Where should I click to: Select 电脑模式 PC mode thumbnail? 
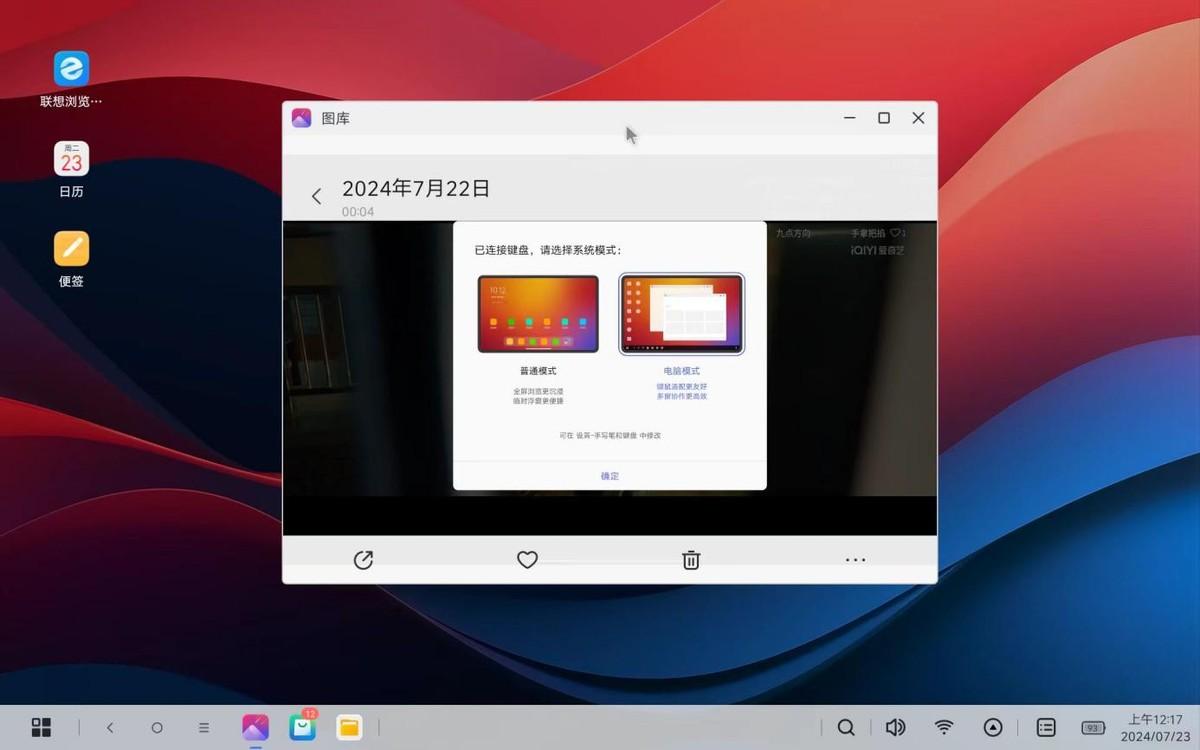(x=681, y=314)
